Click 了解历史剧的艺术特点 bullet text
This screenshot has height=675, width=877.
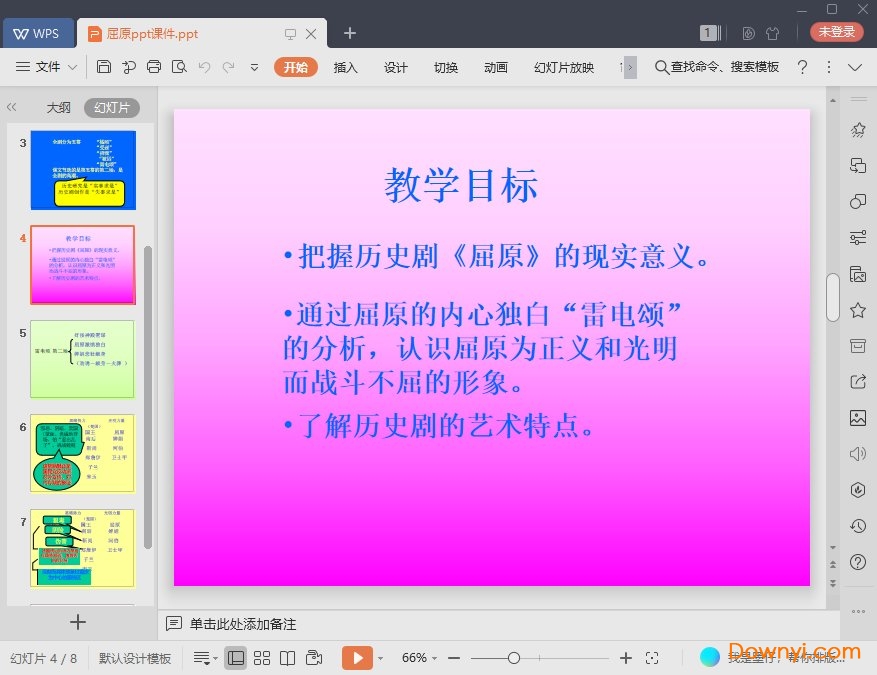tap(446, 426)
